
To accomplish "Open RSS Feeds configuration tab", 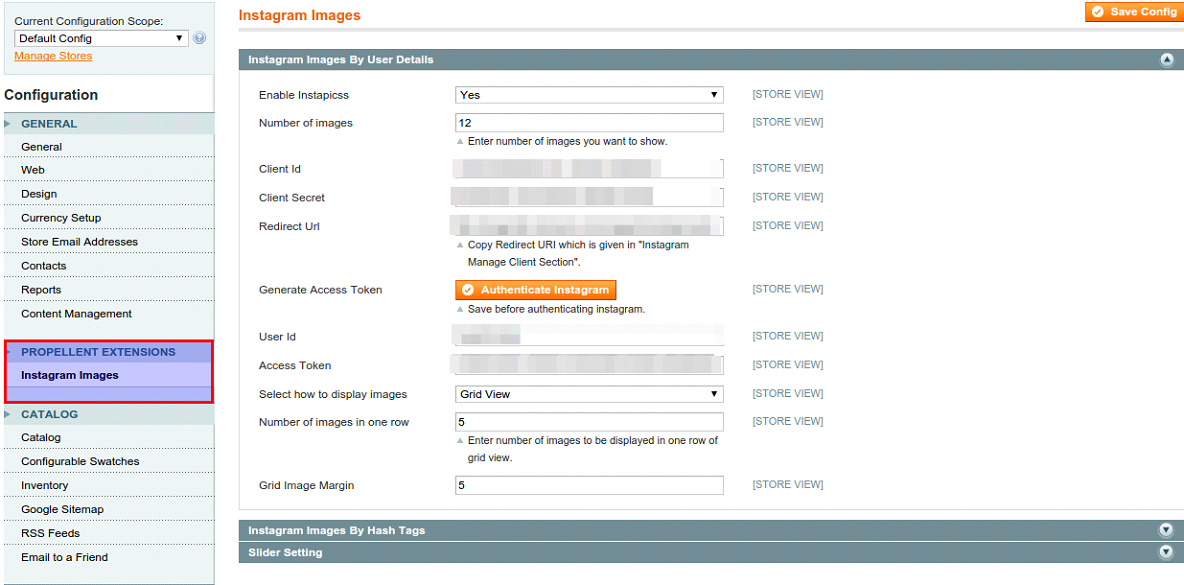I will pyautogui.click(x=109, y=533).
